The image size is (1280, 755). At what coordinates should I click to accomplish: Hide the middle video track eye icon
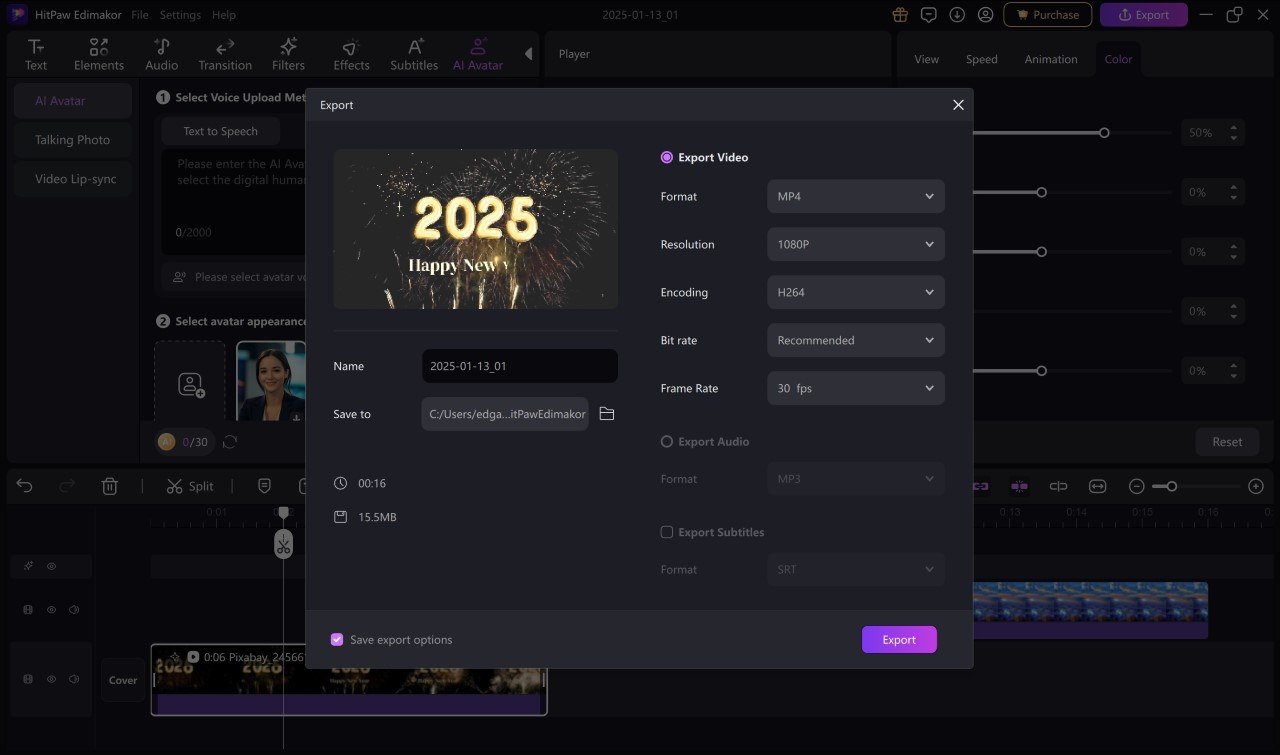point(52,610)
